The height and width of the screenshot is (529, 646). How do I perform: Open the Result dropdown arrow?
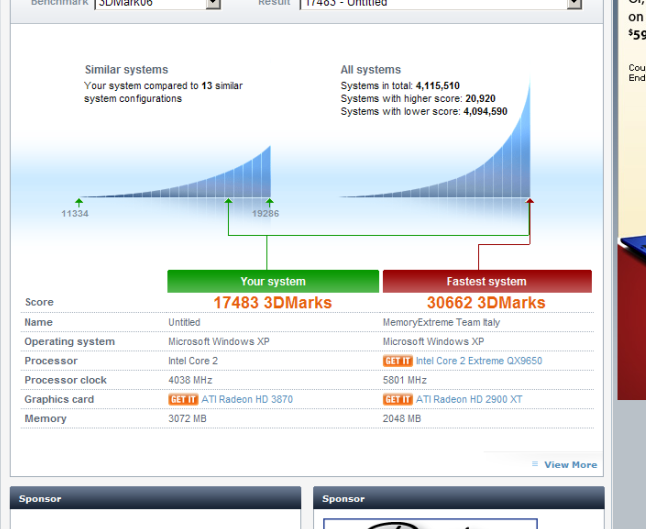574,3
